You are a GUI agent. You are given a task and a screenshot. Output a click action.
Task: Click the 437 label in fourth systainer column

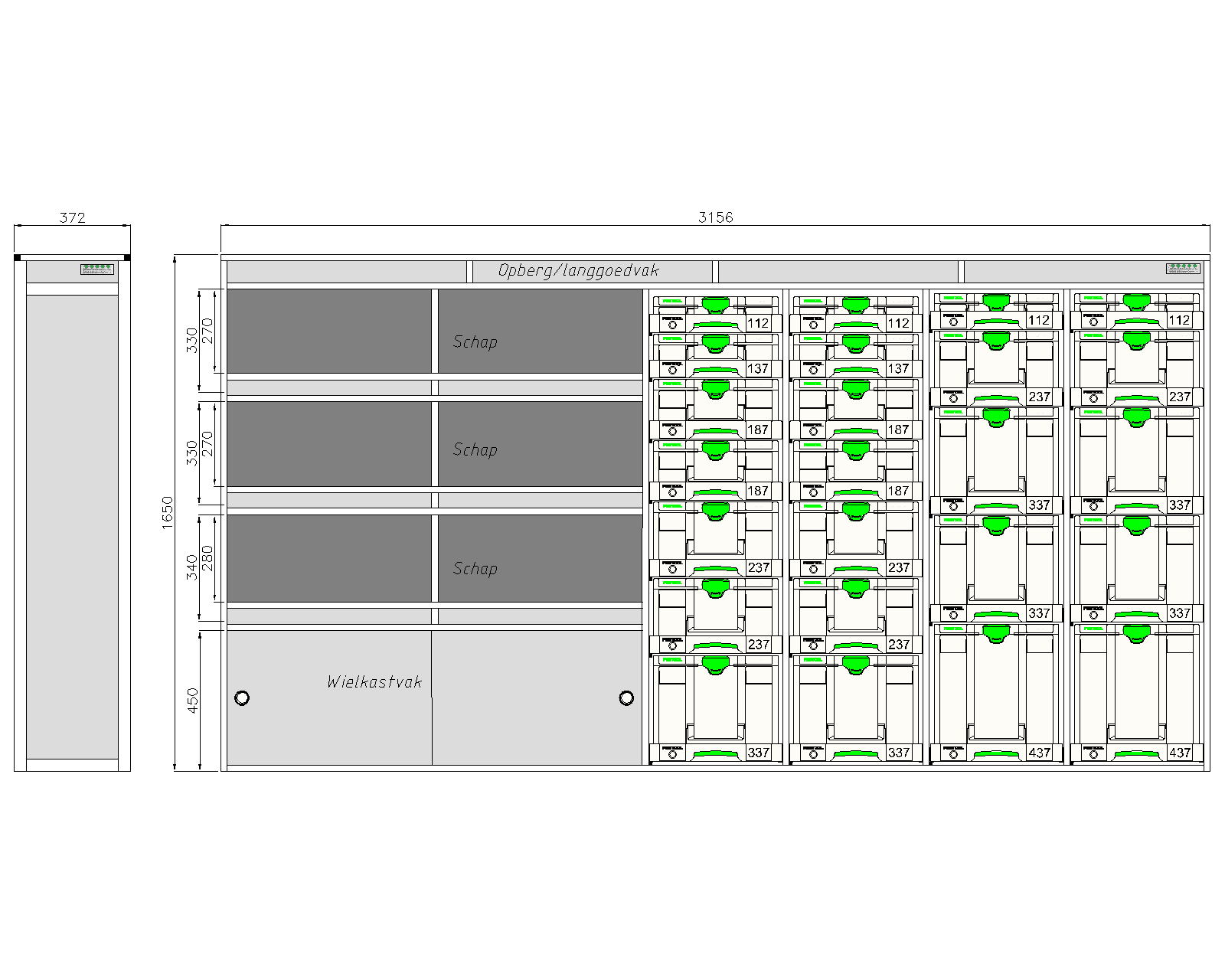(1180, 753)
